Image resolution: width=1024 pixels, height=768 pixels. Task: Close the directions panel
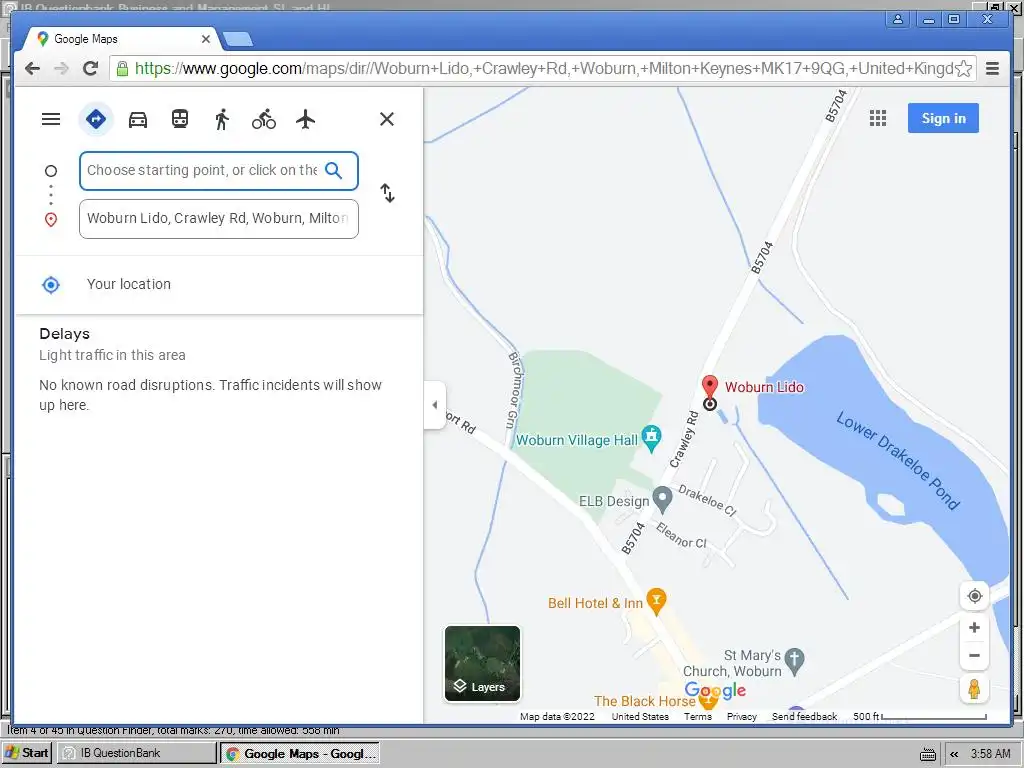pyautogui.click(x=387, y=119)
